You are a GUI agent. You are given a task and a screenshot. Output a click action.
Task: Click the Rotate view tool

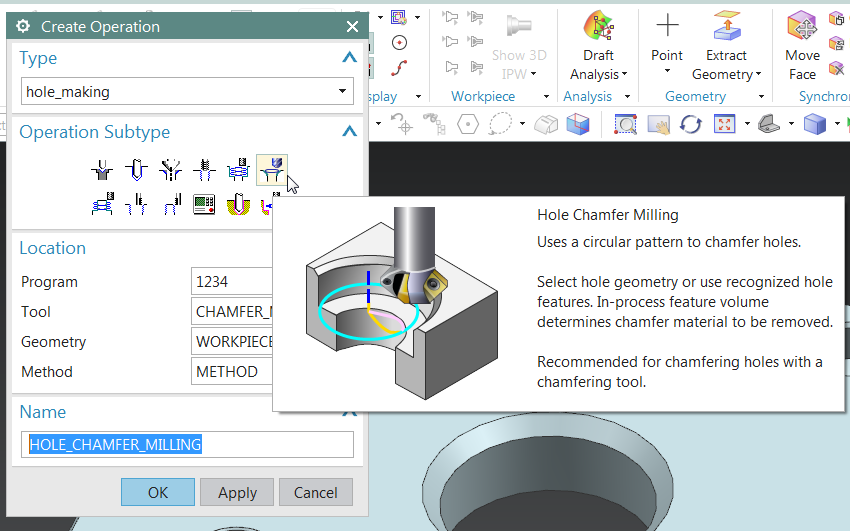691,124
